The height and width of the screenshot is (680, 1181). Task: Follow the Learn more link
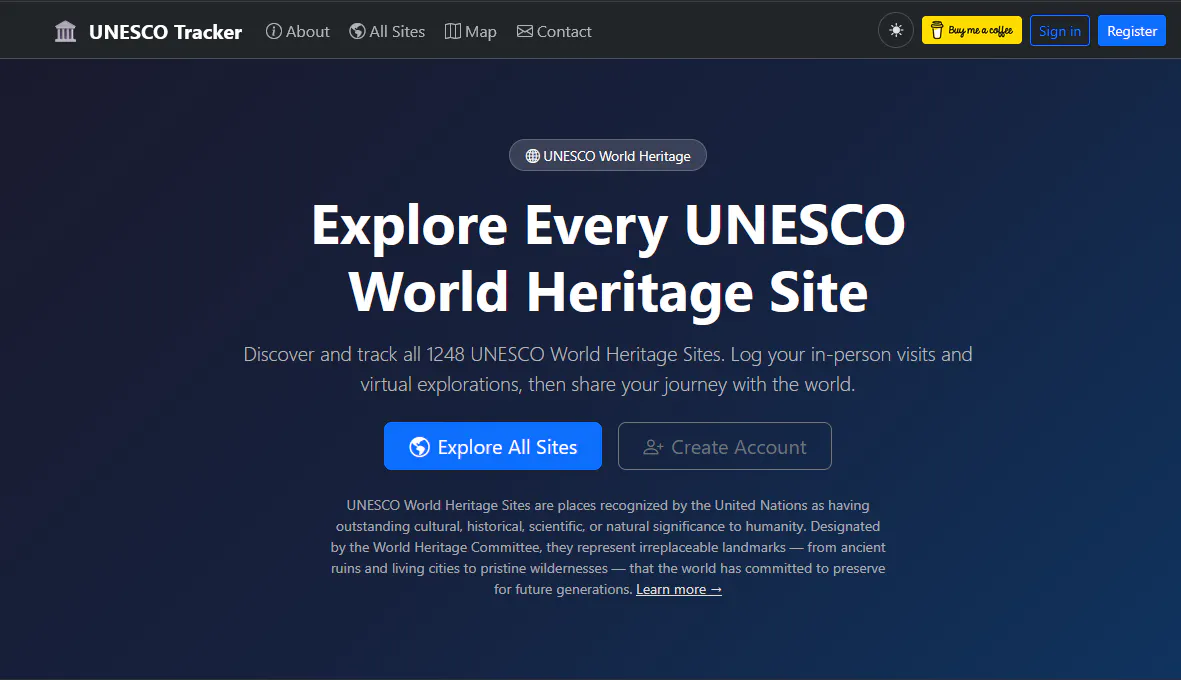tap(679, 590)
